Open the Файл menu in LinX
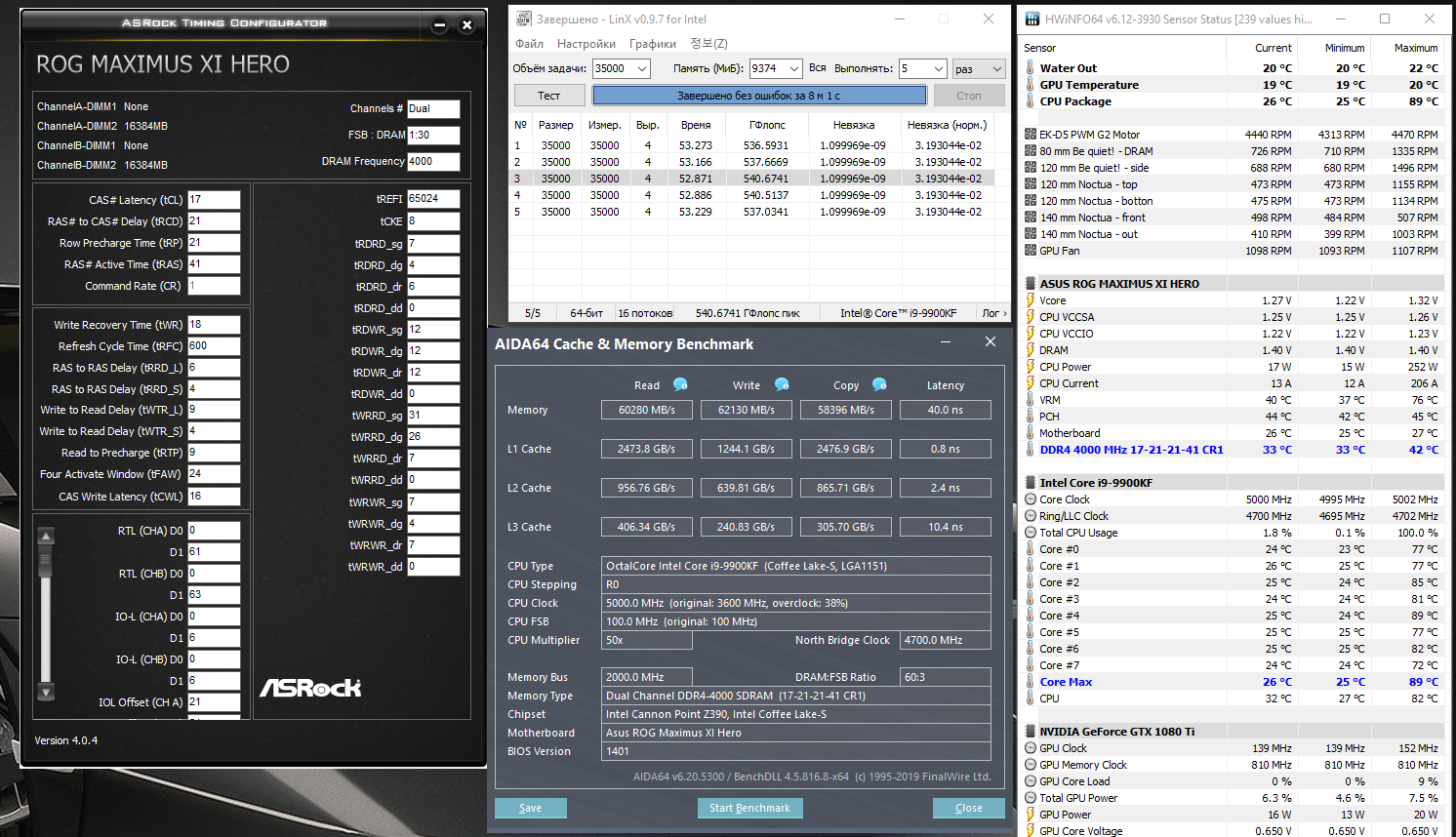 [x=530, y=44]
